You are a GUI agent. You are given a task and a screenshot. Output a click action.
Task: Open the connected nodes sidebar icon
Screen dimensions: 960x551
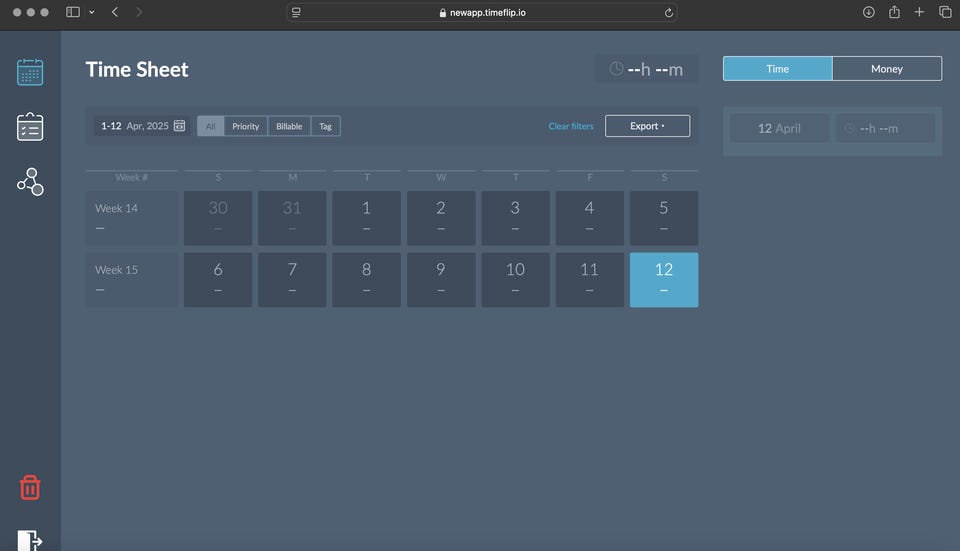click(x=30, y=182)
